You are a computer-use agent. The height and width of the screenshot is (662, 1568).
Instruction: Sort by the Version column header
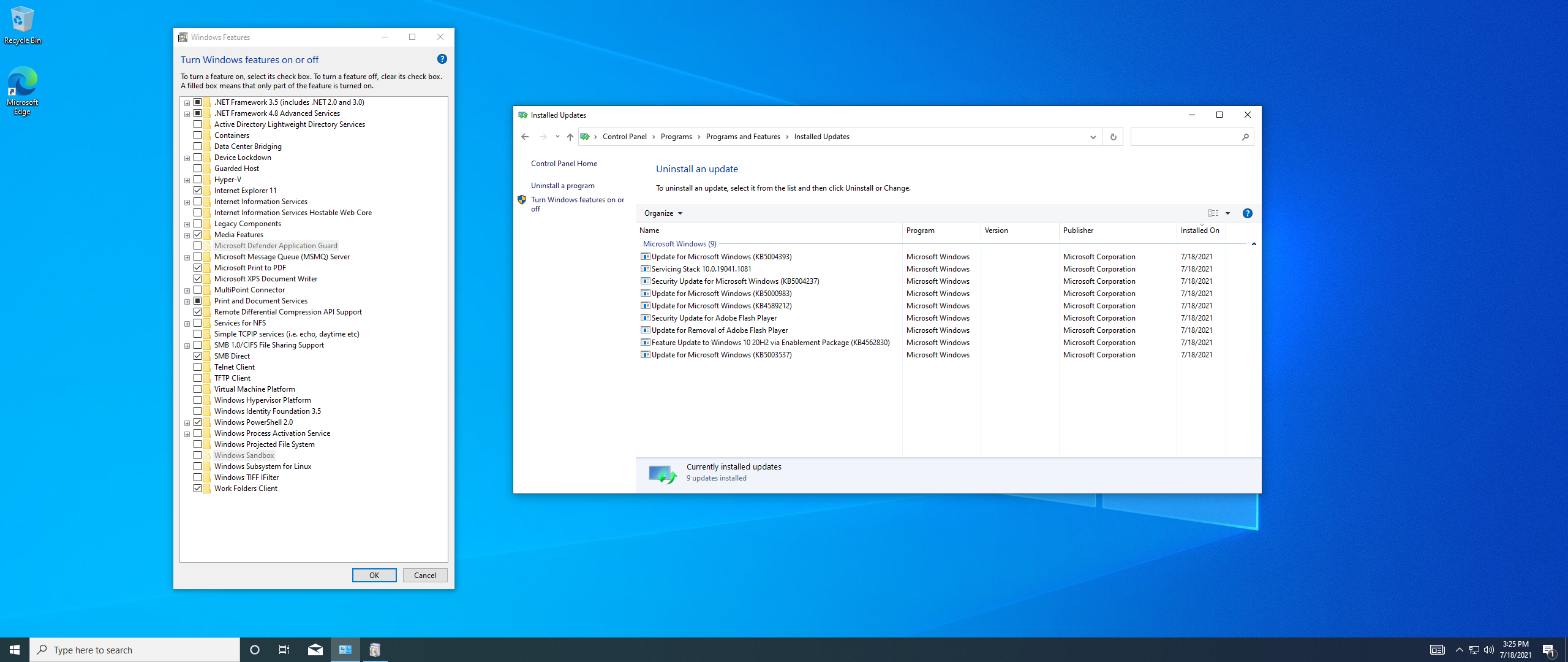(x=1020, y=230)
